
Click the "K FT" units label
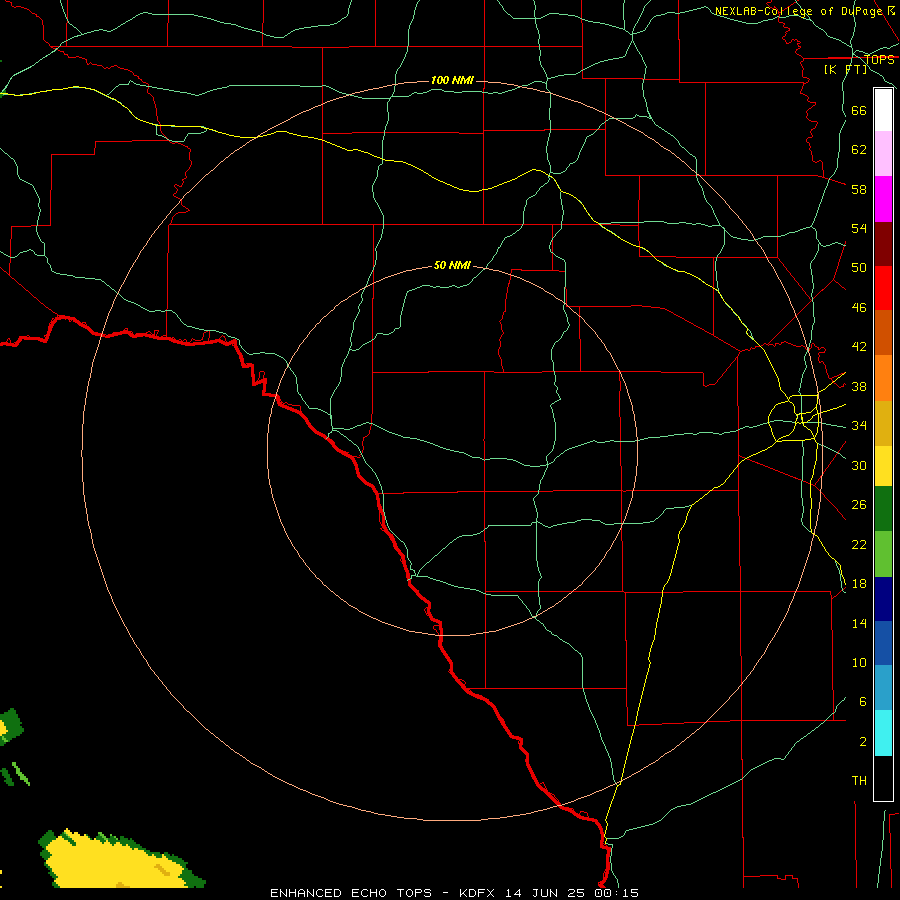coord(845,69)
